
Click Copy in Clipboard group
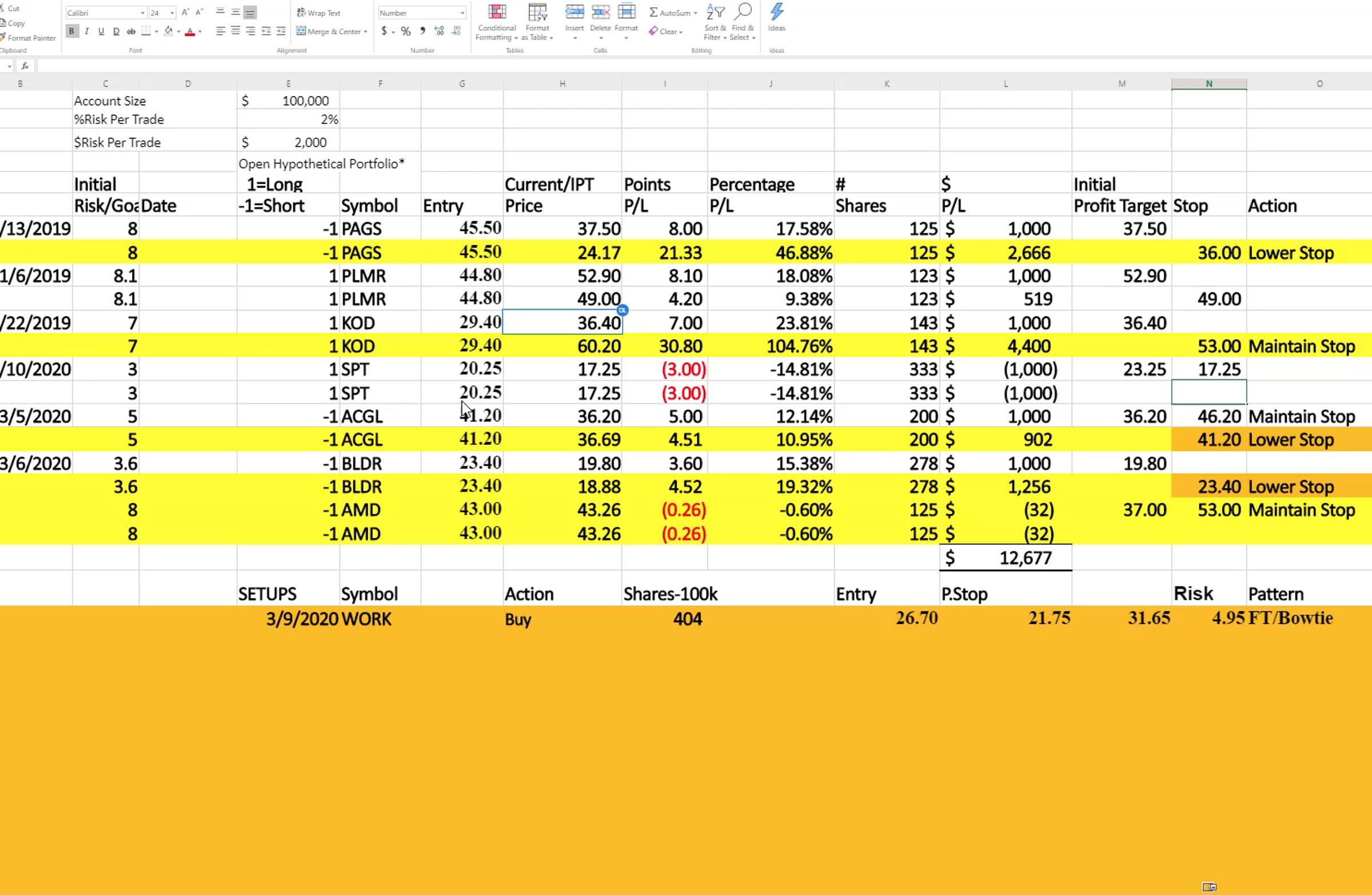click(x=13, y=23)
